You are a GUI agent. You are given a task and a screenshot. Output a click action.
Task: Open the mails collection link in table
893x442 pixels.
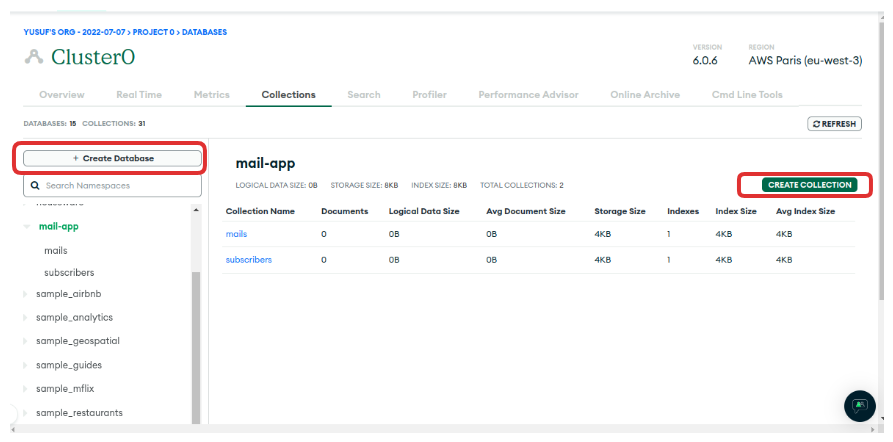click(x=236, y=234)
